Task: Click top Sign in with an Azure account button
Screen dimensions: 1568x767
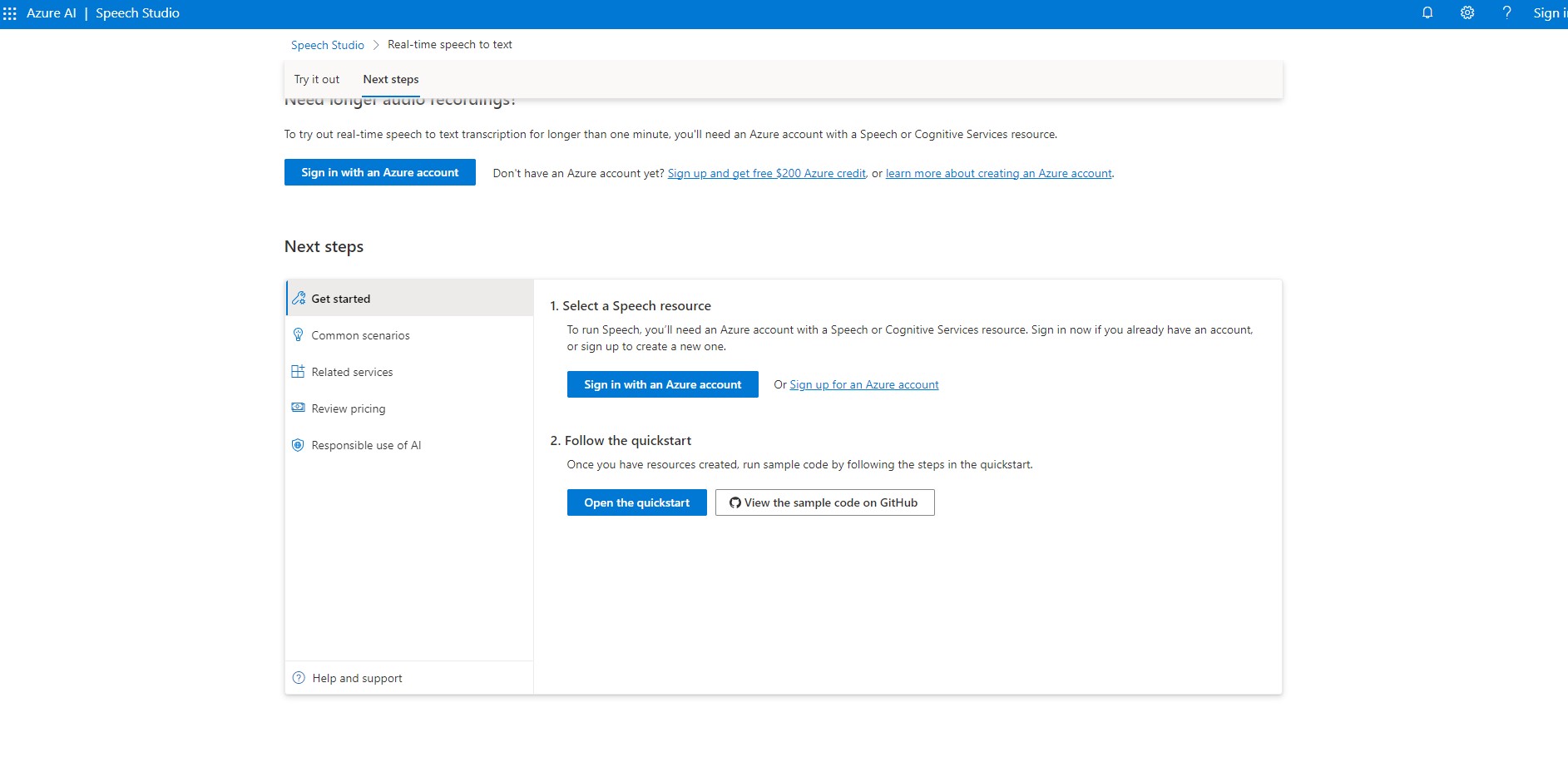Action: point(380,172)
